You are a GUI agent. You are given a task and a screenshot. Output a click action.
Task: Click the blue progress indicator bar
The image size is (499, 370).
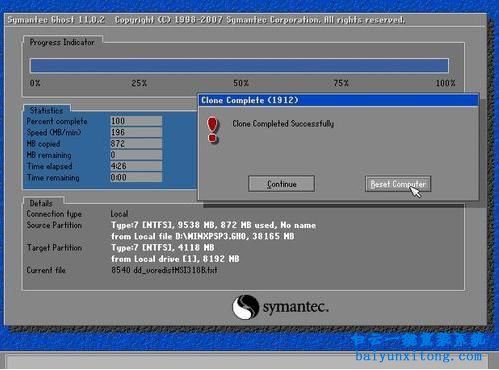point(239,65)
